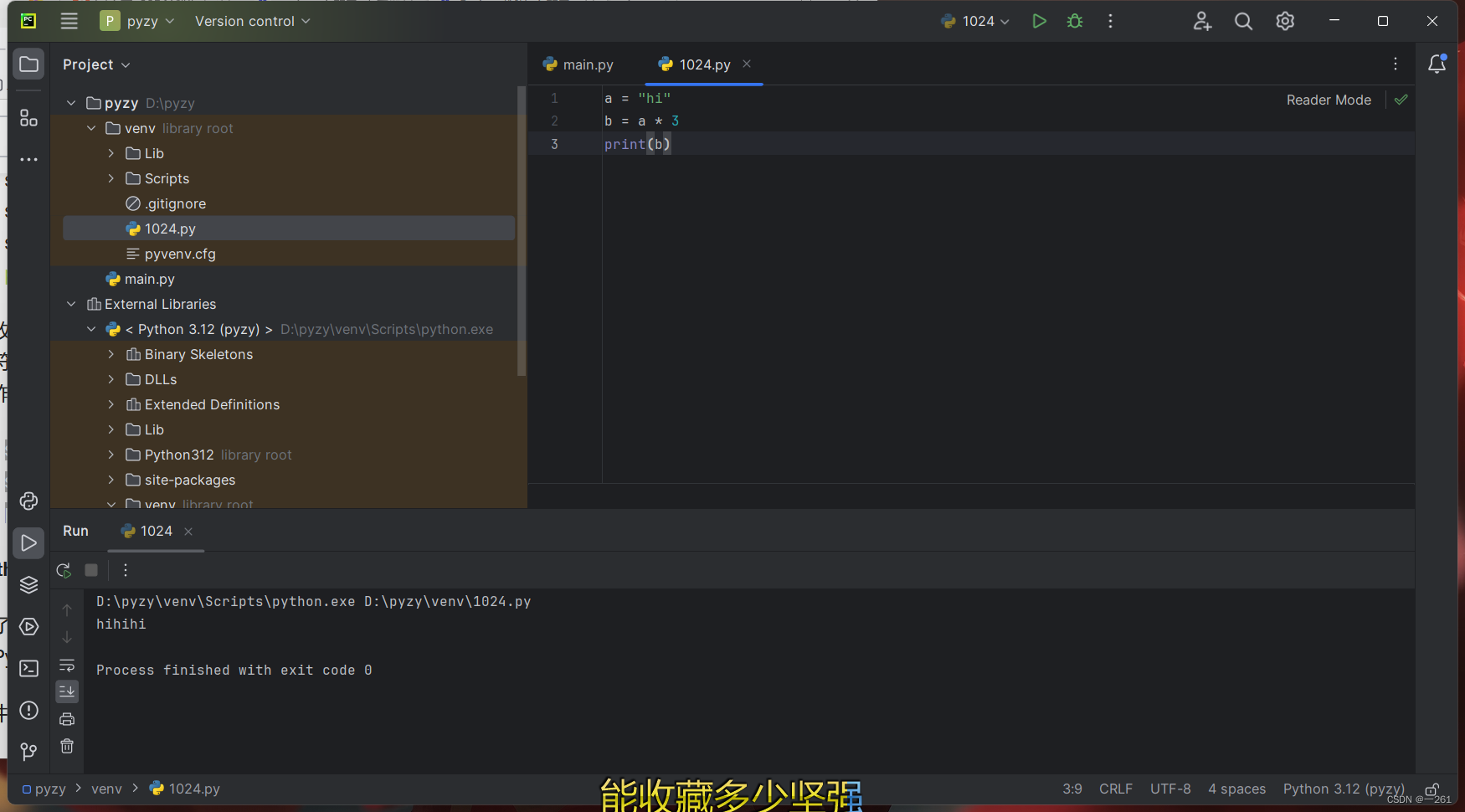
Task: Select the 1024.py file in Project tree
Action: pos(170,228)
